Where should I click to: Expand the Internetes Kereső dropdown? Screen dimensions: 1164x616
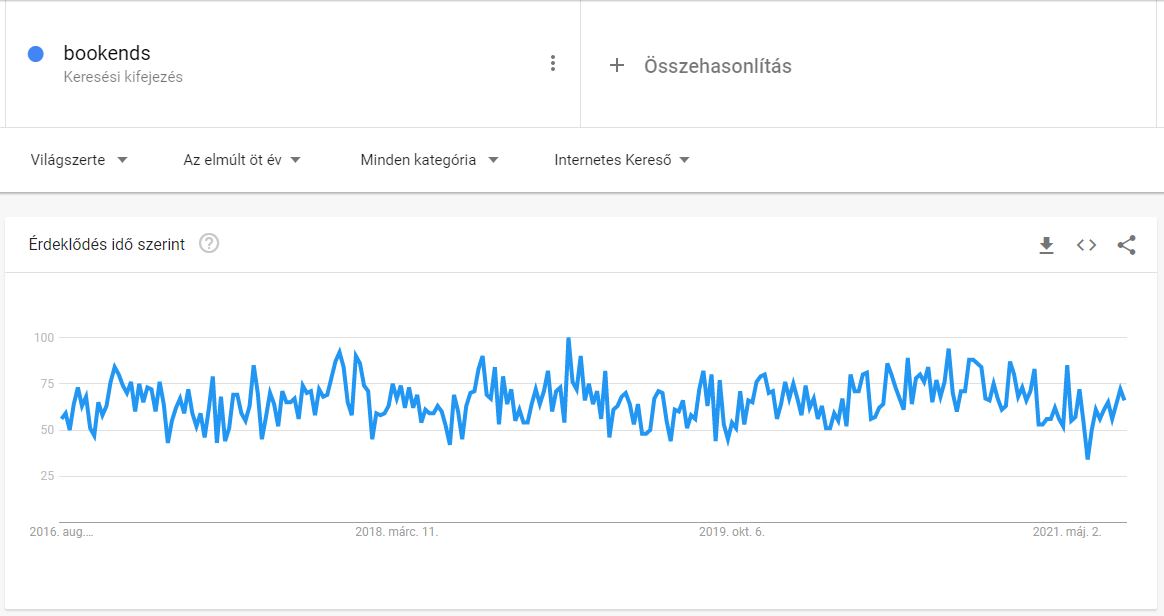click(x=621, y=160)
